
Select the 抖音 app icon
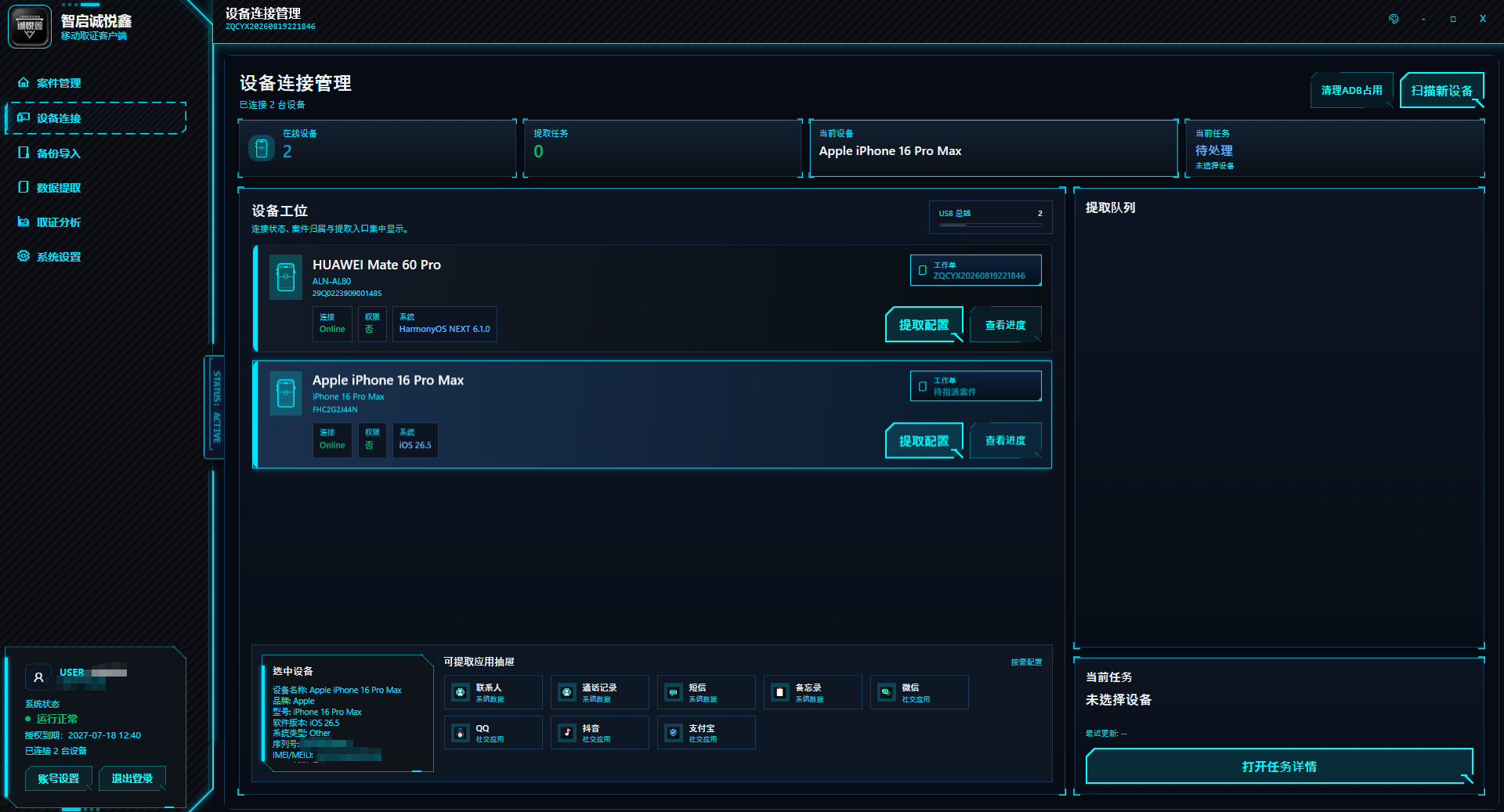567,733
